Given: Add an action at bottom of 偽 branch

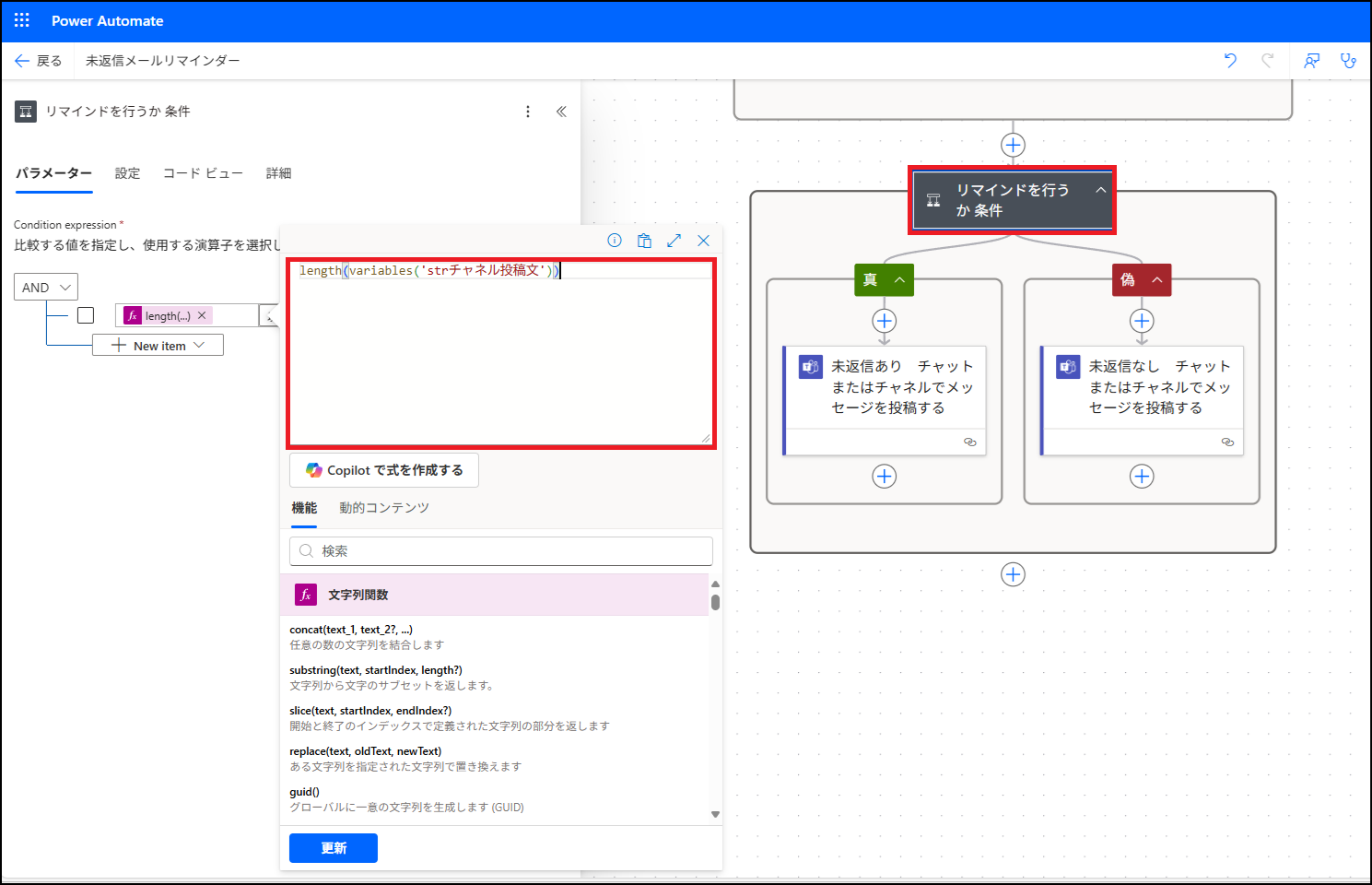Looking at the screenshot, I should [x=1142, y=477].
